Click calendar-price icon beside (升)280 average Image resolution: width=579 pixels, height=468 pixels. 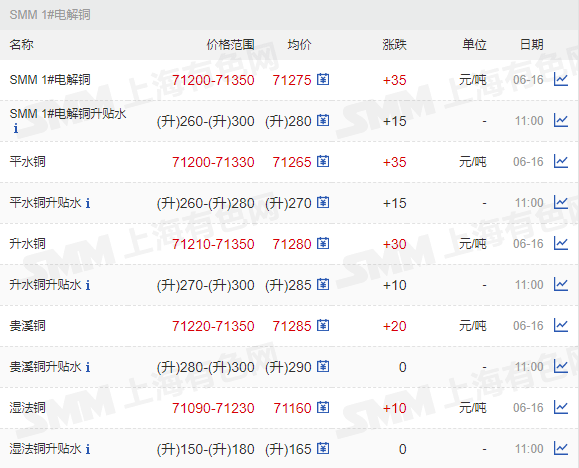[x=323, y=120]
